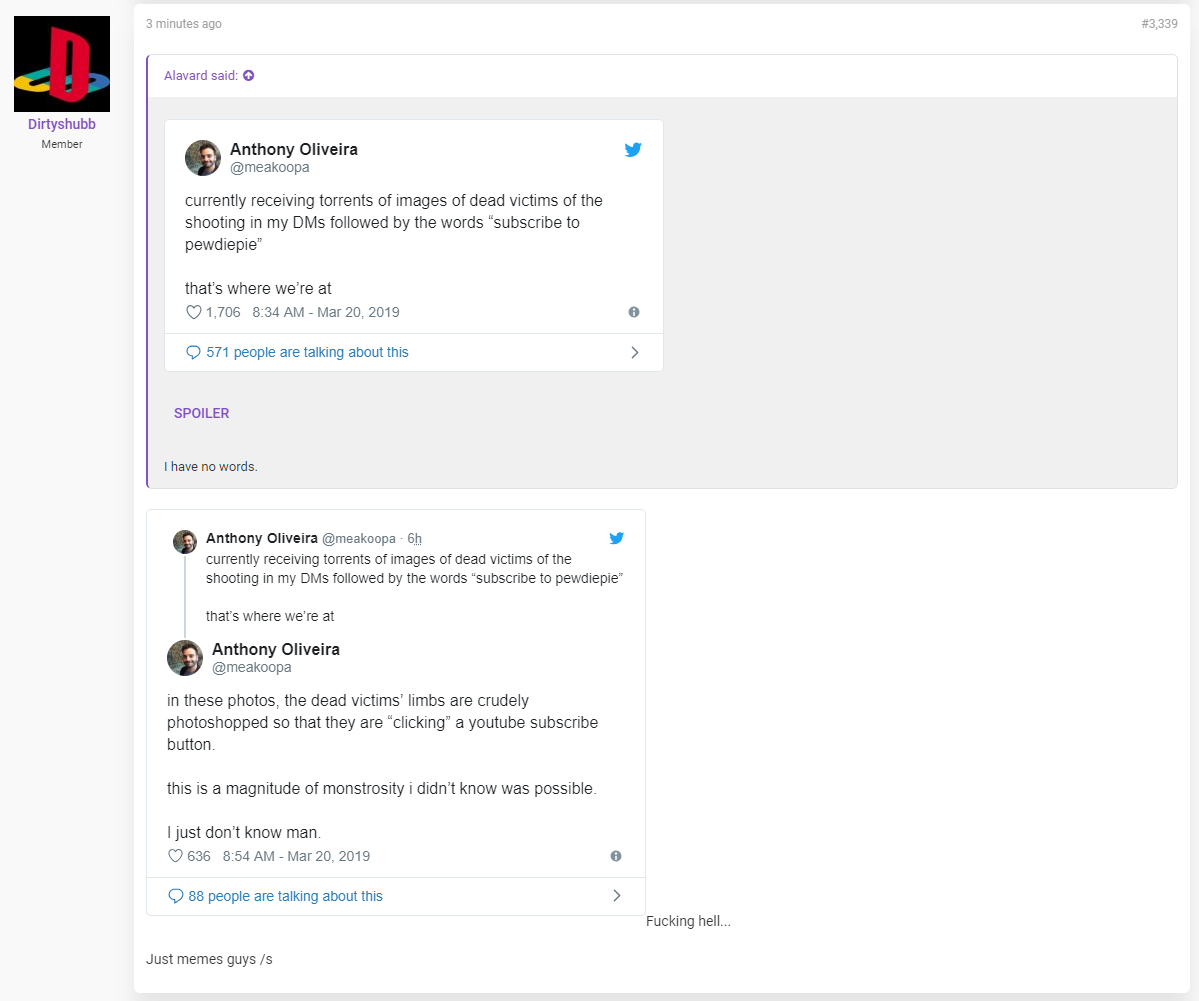The image size is (1199, 1001).
Task: Open the @meakoopa handle in the reply tweet
Action: point(252,668)
